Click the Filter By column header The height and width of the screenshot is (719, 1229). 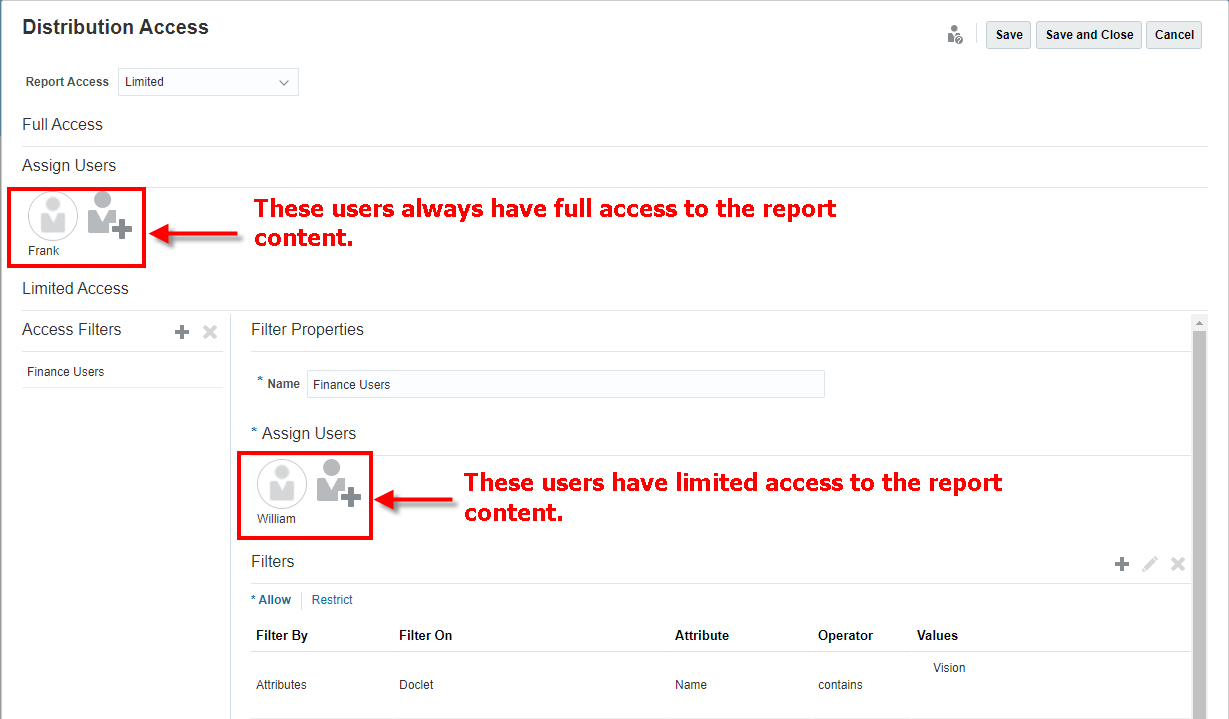coord(282,636)
